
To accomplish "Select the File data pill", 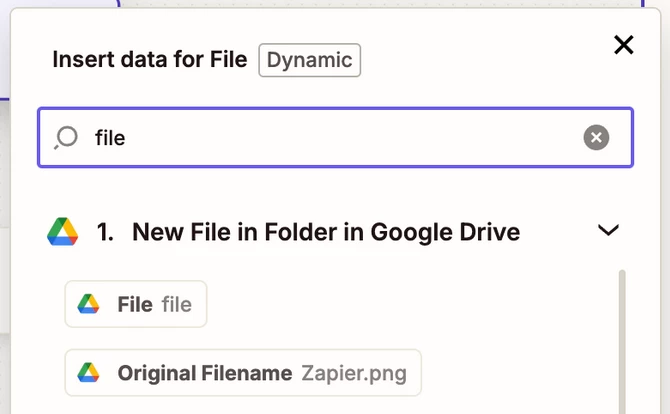I will coord(136,304).
